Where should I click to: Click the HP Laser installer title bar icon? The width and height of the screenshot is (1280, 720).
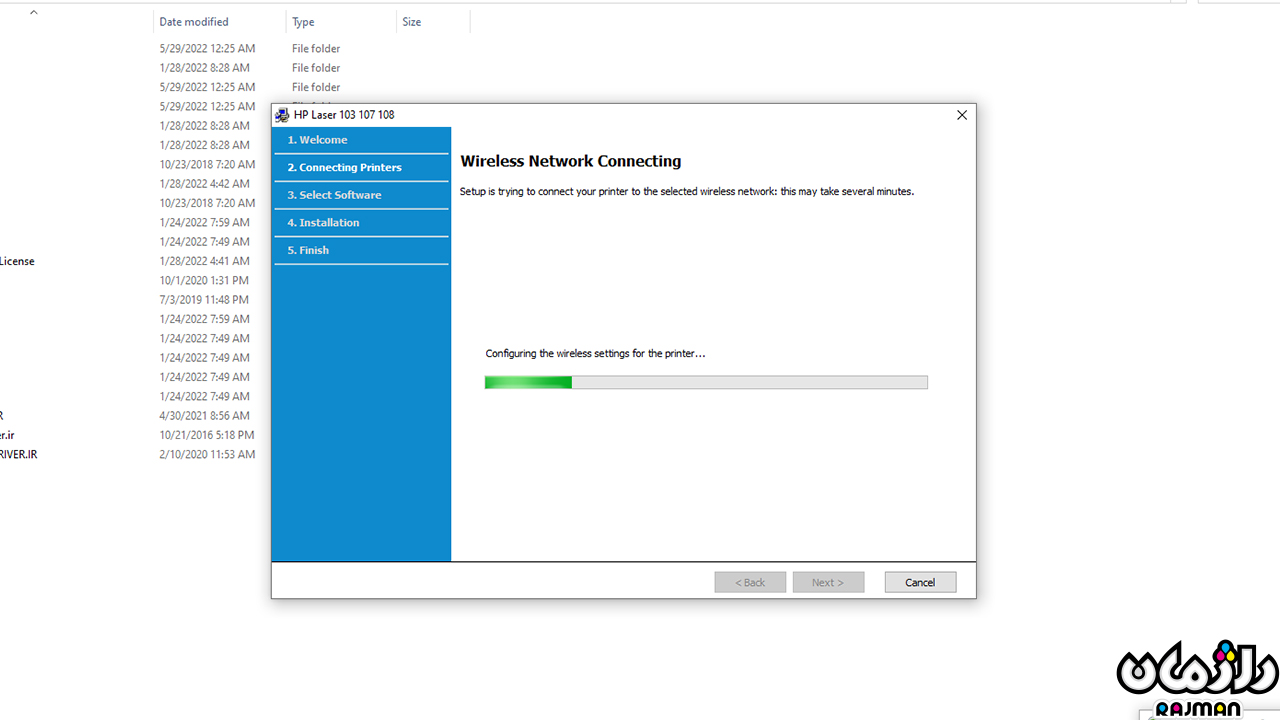tap(282, 115)
